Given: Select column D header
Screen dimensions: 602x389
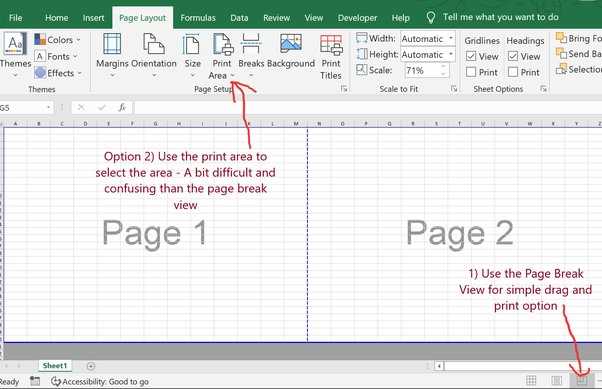Looking at the screenshot, I should point(85,124).
